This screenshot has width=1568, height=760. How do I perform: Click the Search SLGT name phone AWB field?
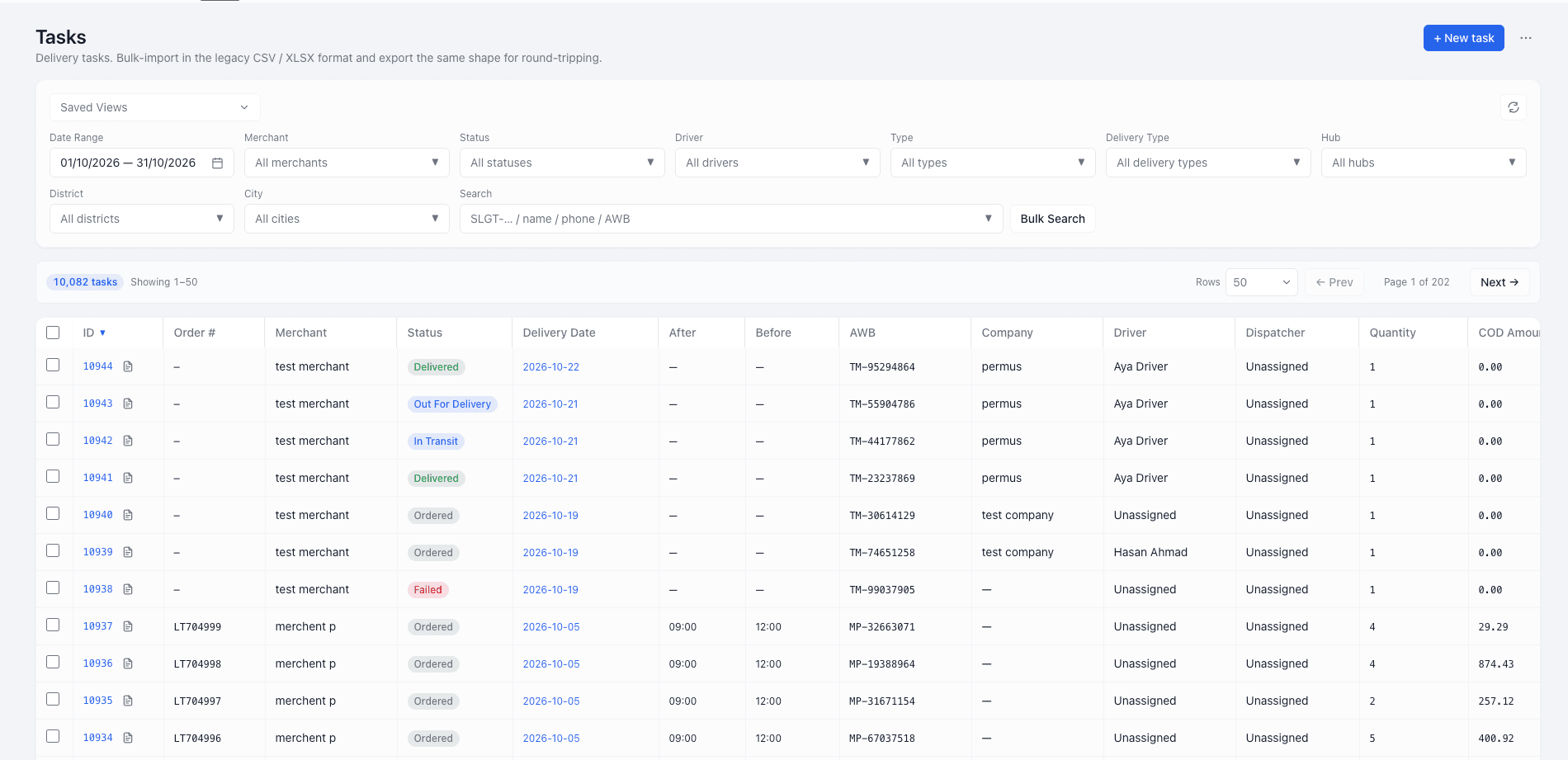point(731,219)
